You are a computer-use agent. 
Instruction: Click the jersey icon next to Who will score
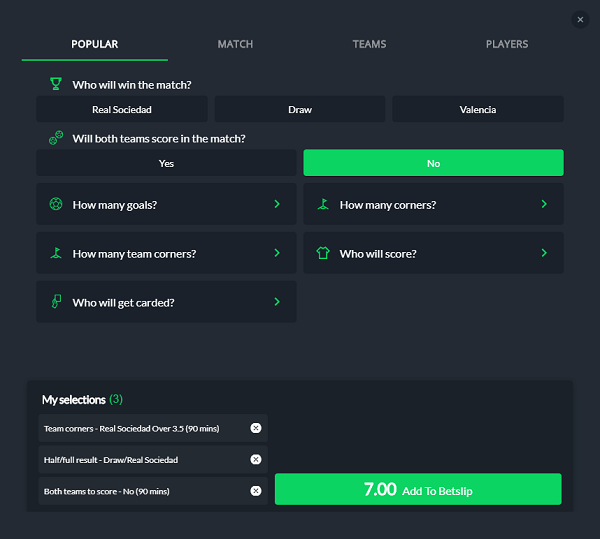pyautogui.click(x=323, y=253)
